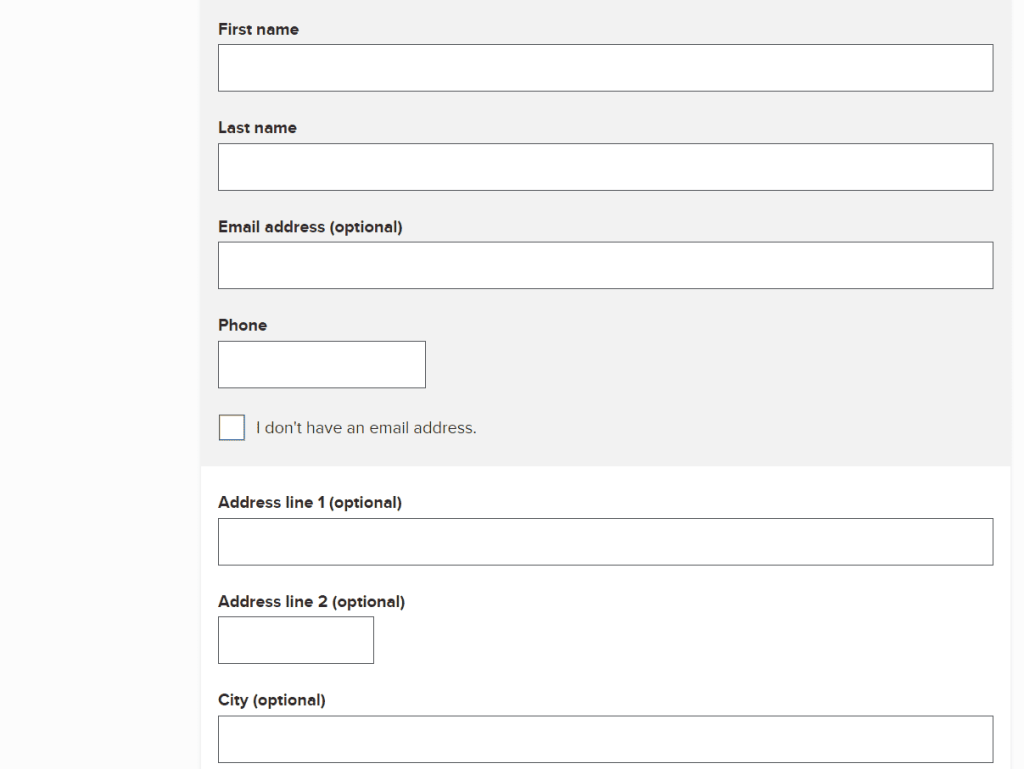Click the Last name label

257,127
